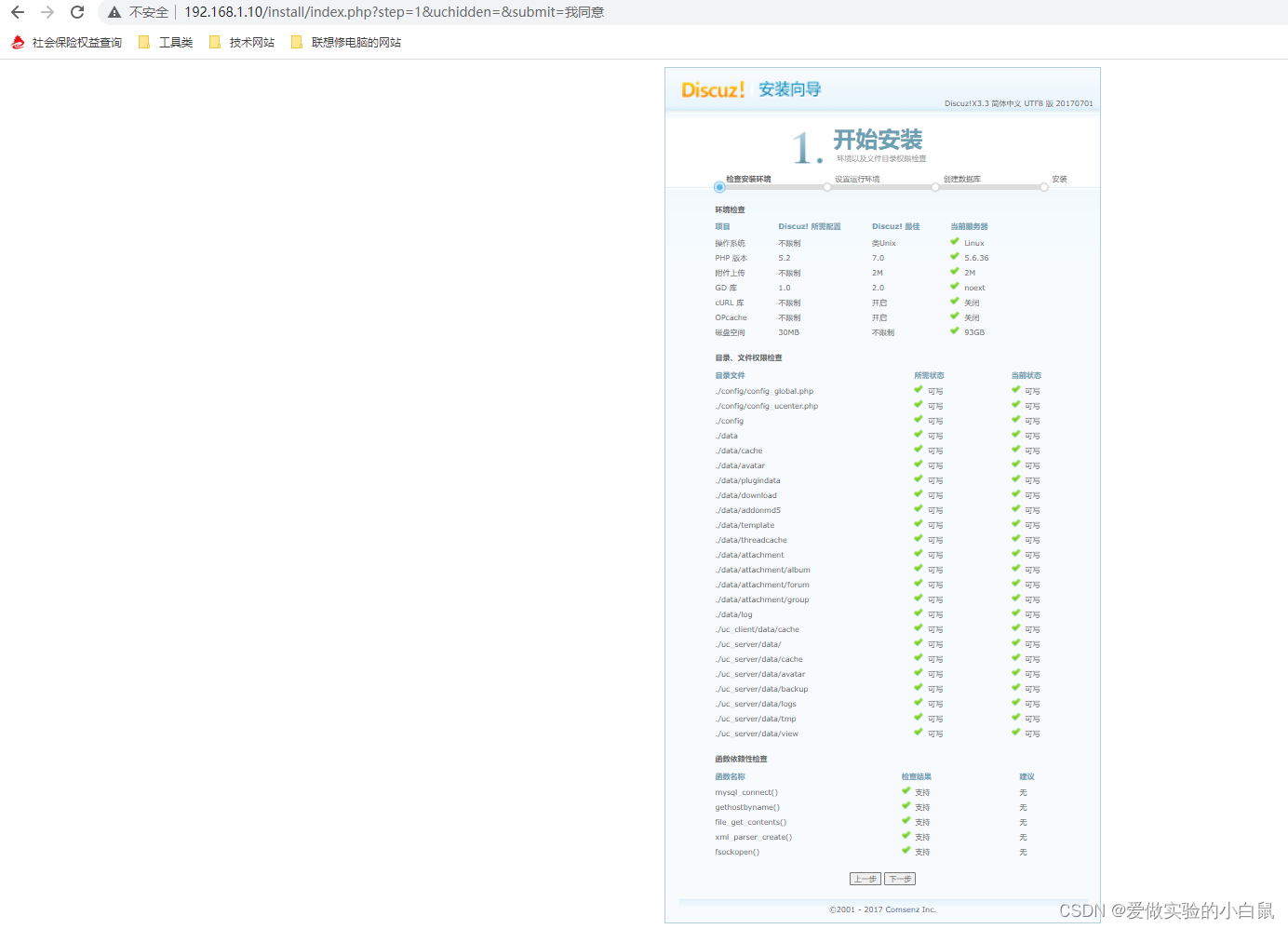1288x929 pixels.
Task: Click 所需状态 checkmark for ./data/cache
Action: (x=919, y=449)
